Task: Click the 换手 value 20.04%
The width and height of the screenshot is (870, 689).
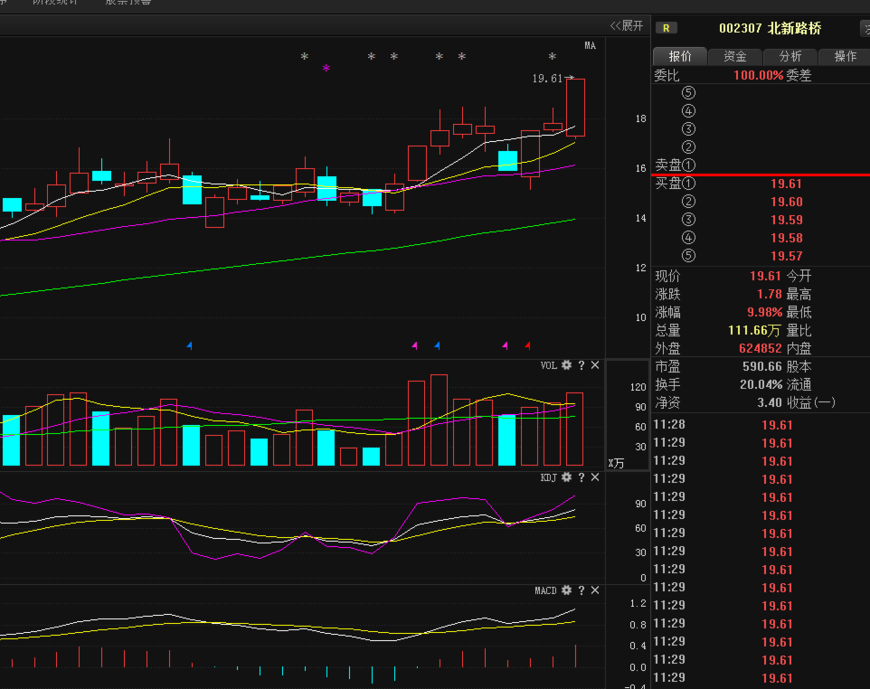Action: [x=761, y=384]
